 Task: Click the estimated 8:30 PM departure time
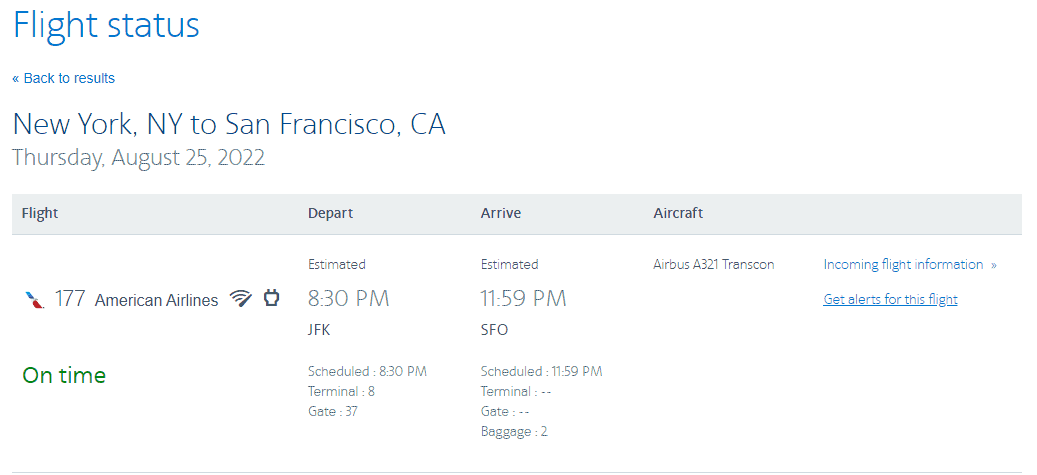[x=349, y=298]
